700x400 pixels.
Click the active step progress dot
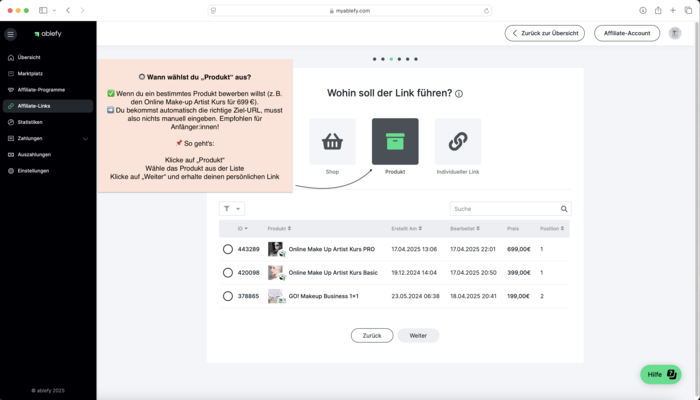tap(391, 59)
